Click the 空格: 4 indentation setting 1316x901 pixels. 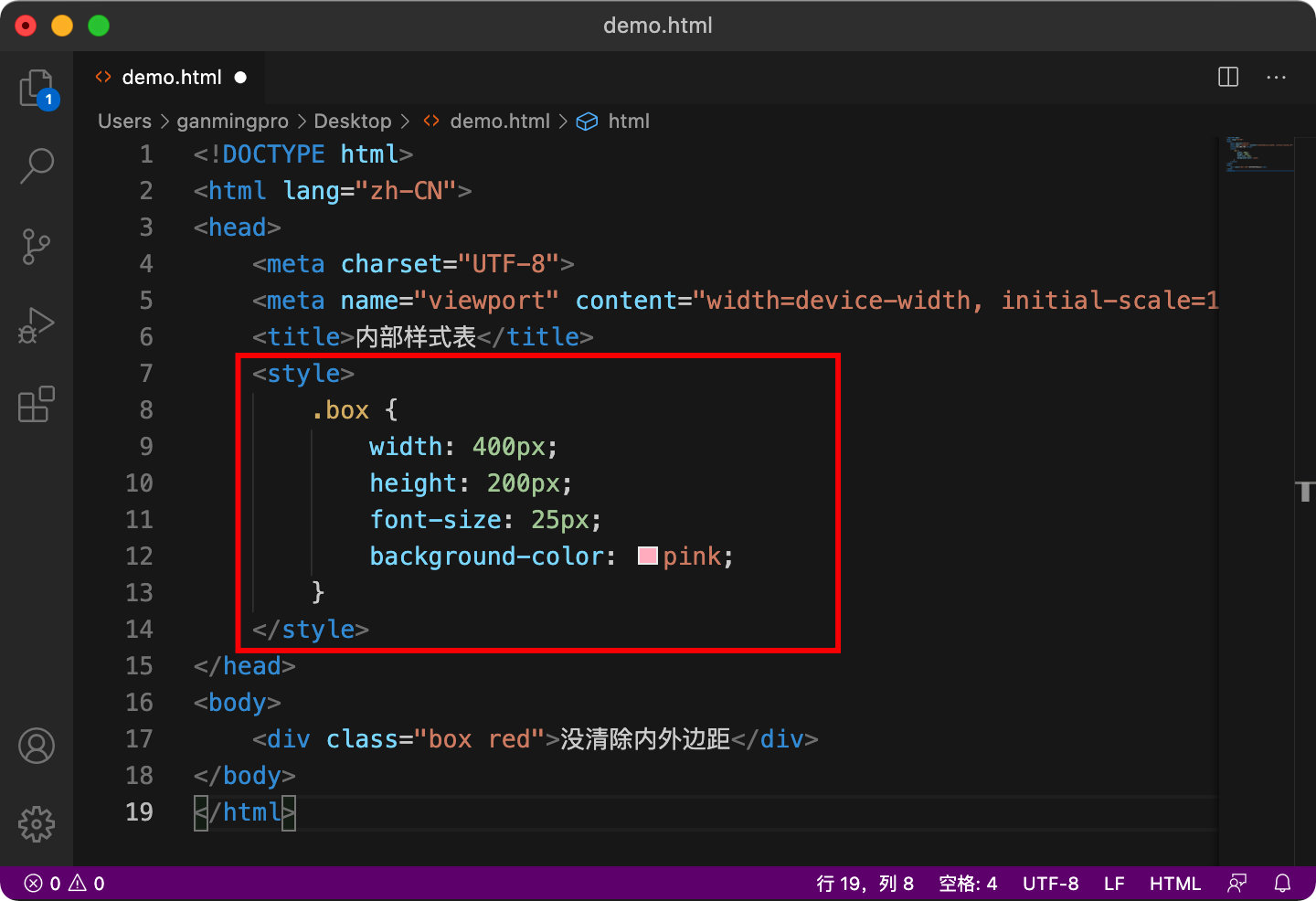coord(968,884)
